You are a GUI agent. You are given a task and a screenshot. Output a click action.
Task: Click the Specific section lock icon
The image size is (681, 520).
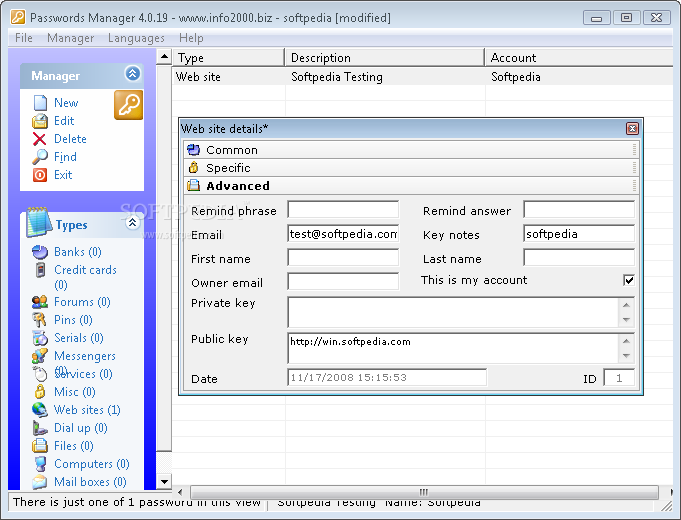[x=194, y=168]
